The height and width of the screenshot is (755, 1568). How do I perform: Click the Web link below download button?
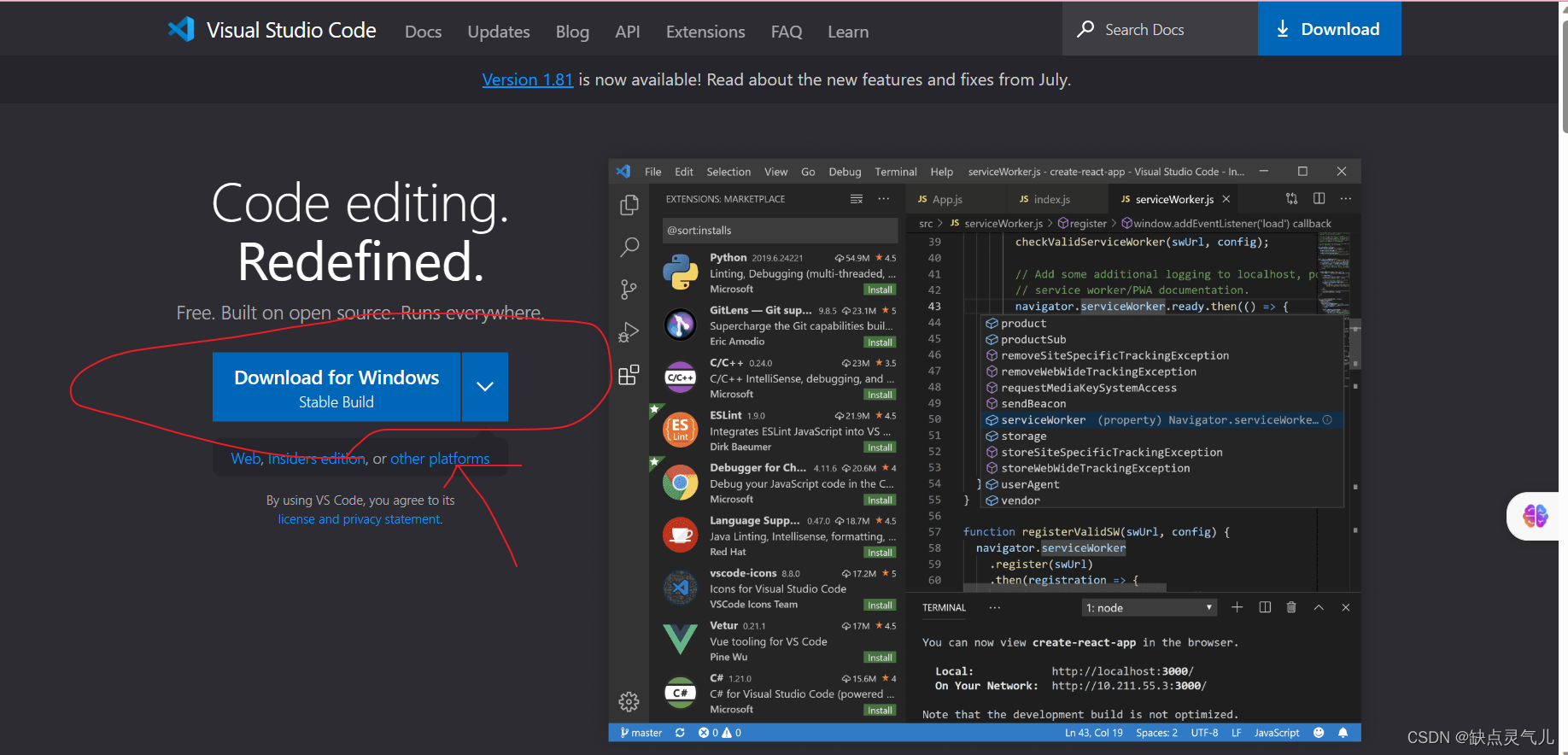coord(245,459)
